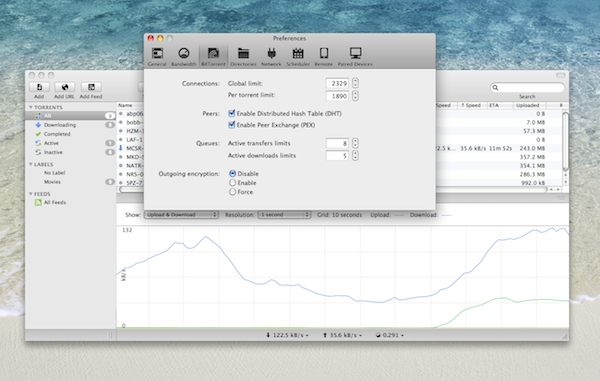
Task: Click the 11m 52s ETA value
Action: [501, 148]
